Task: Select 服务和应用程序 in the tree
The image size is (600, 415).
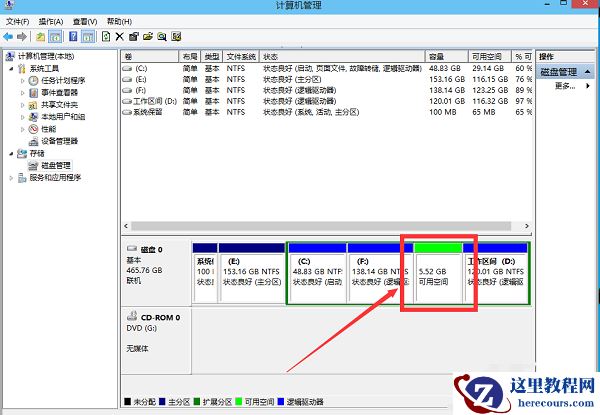Action: [x=55, y=177]
